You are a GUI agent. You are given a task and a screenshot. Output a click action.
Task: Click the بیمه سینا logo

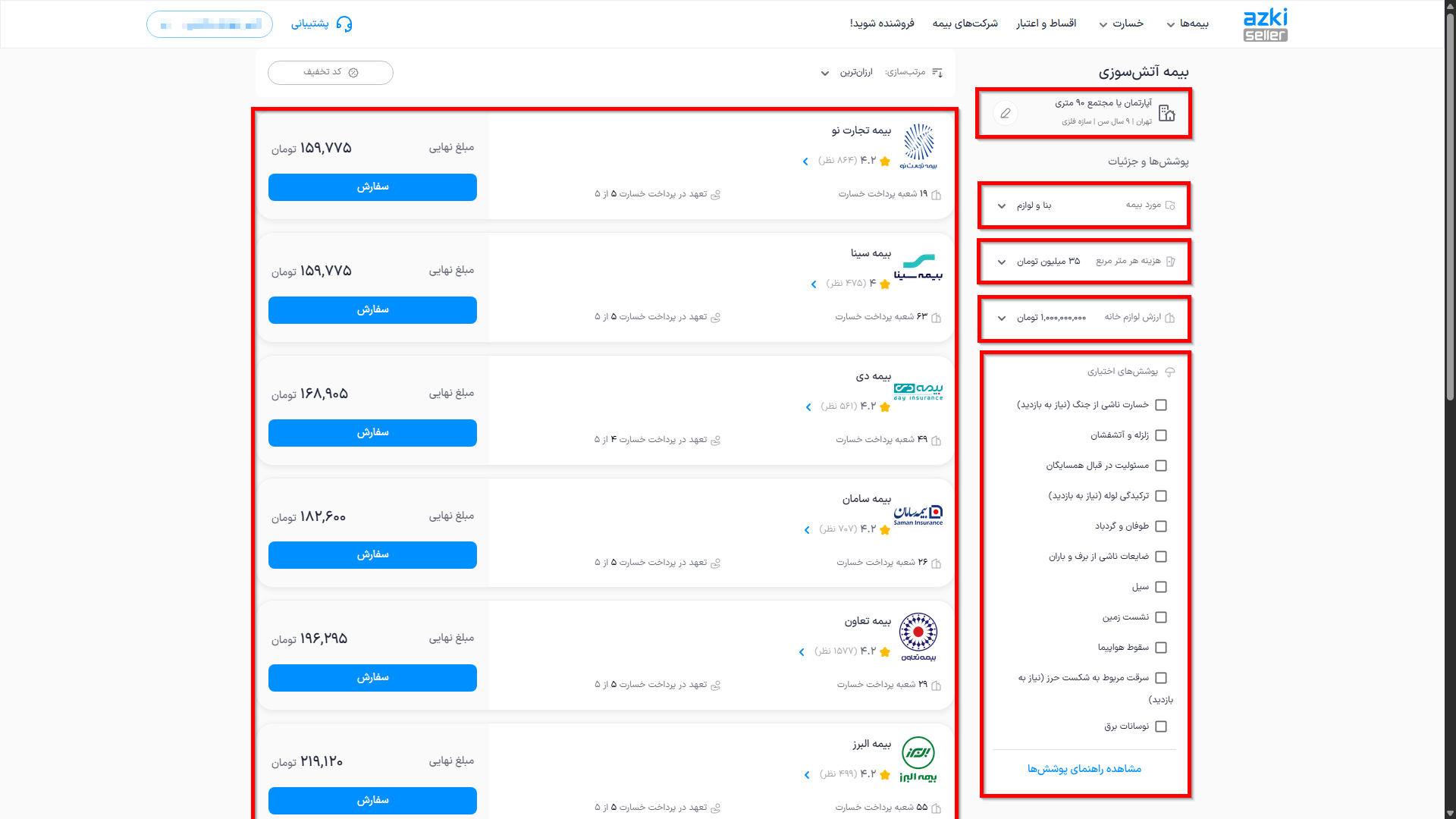click(918, 268)
